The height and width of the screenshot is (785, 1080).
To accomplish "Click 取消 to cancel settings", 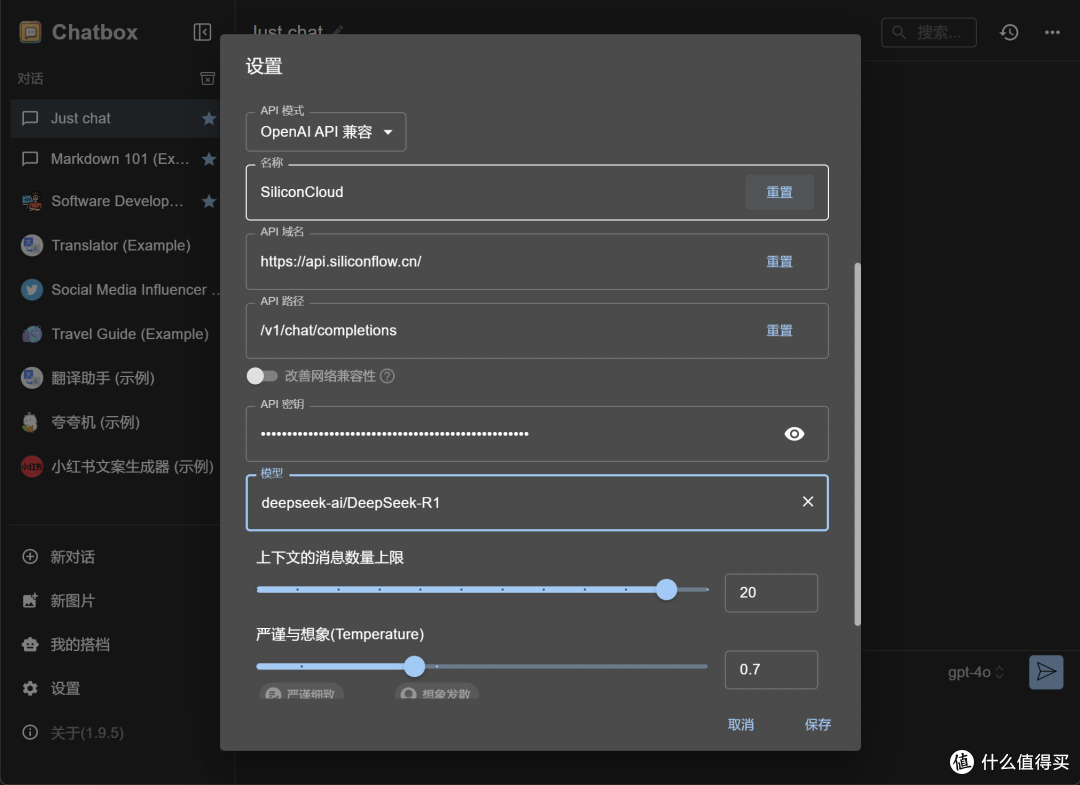I will 741,724.
